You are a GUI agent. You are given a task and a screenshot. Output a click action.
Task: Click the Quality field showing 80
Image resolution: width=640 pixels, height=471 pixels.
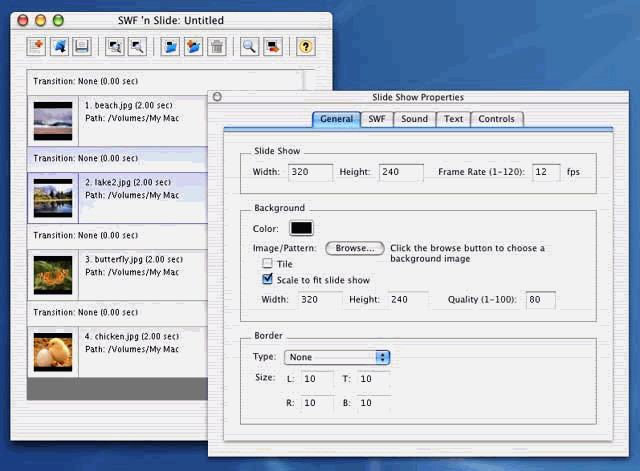[540, 300]
